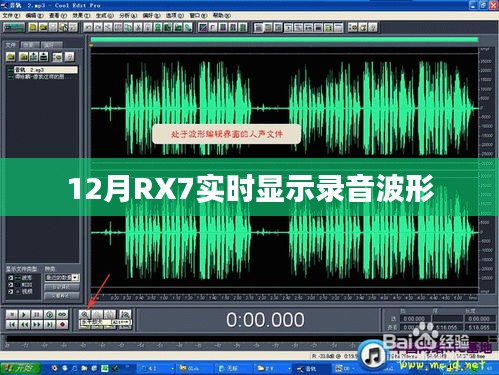The image size is (499, 375).
Task: Switch view using the multitrack toggle button
Action: (x=14, y=27)
